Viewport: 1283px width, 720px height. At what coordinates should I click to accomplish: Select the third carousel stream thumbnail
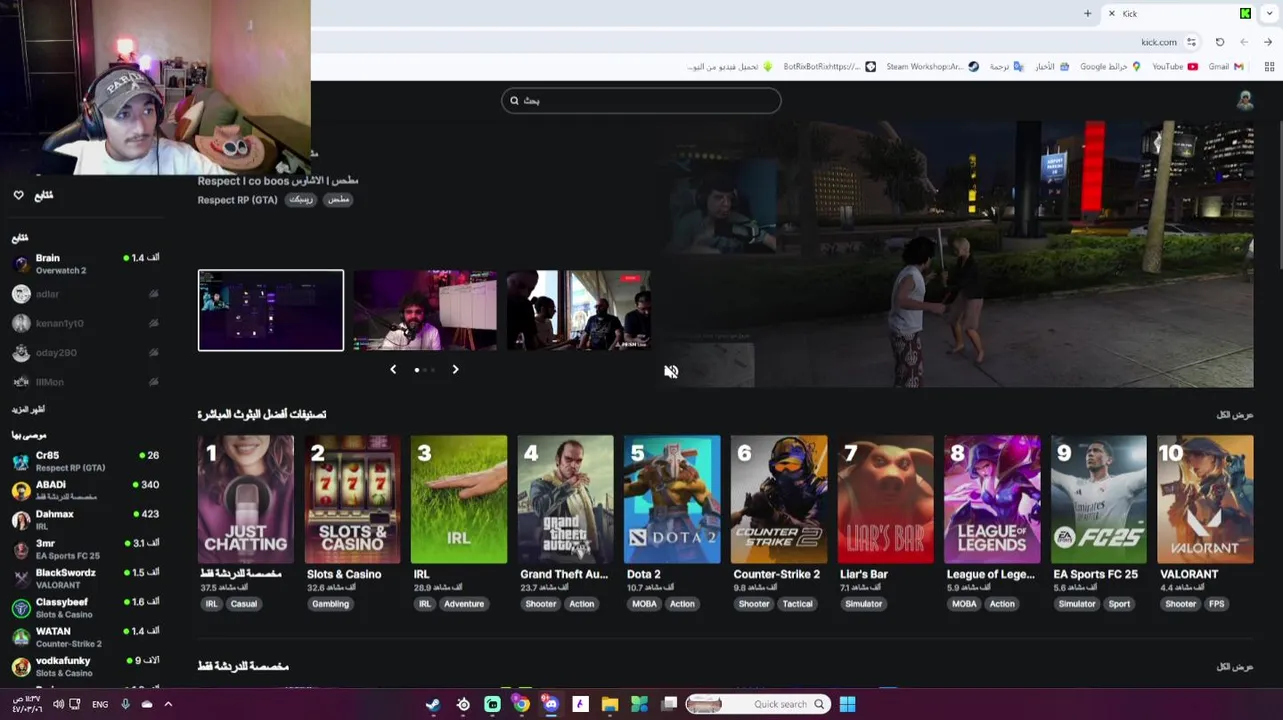578,310
